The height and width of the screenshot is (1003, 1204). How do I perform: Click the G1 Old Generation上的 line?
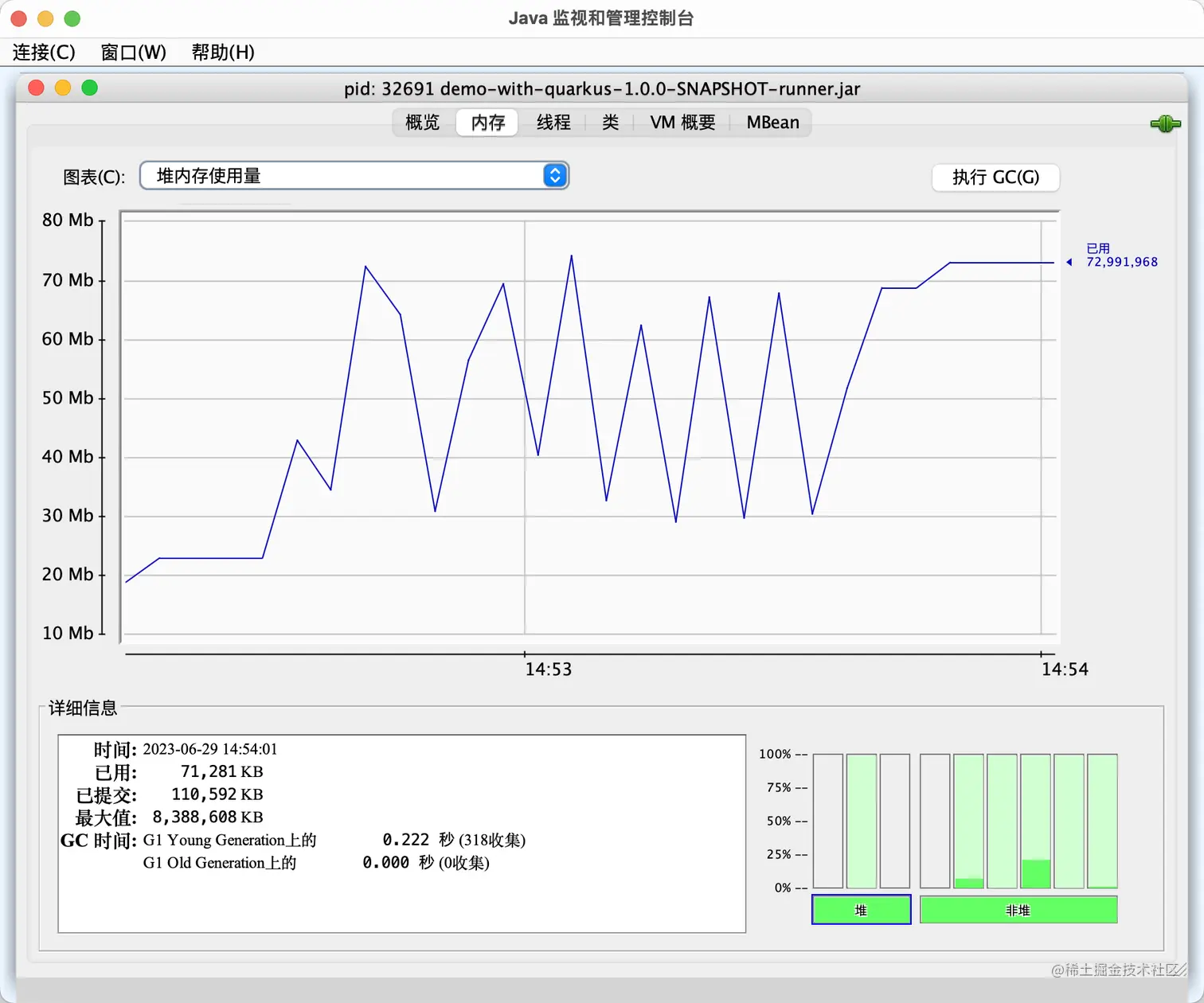tap(220, 863)
